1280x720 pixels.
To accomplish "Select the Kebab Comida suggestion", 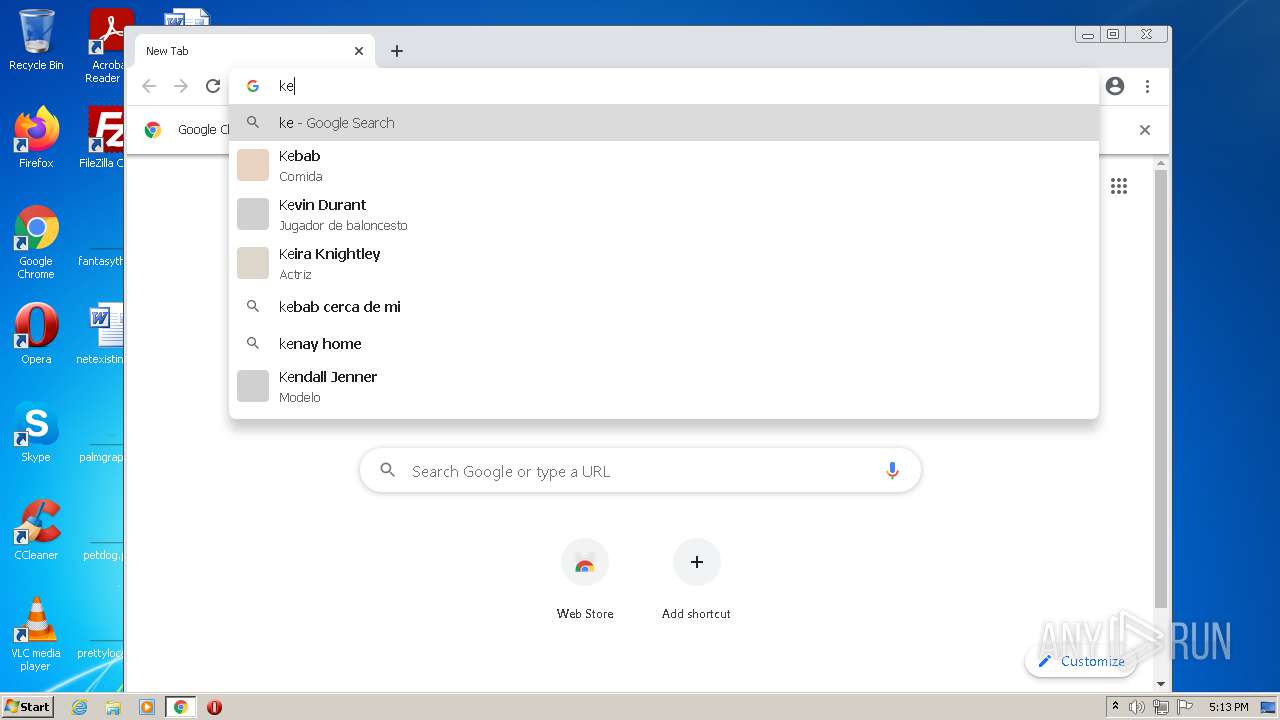I will tap(664, 165).
